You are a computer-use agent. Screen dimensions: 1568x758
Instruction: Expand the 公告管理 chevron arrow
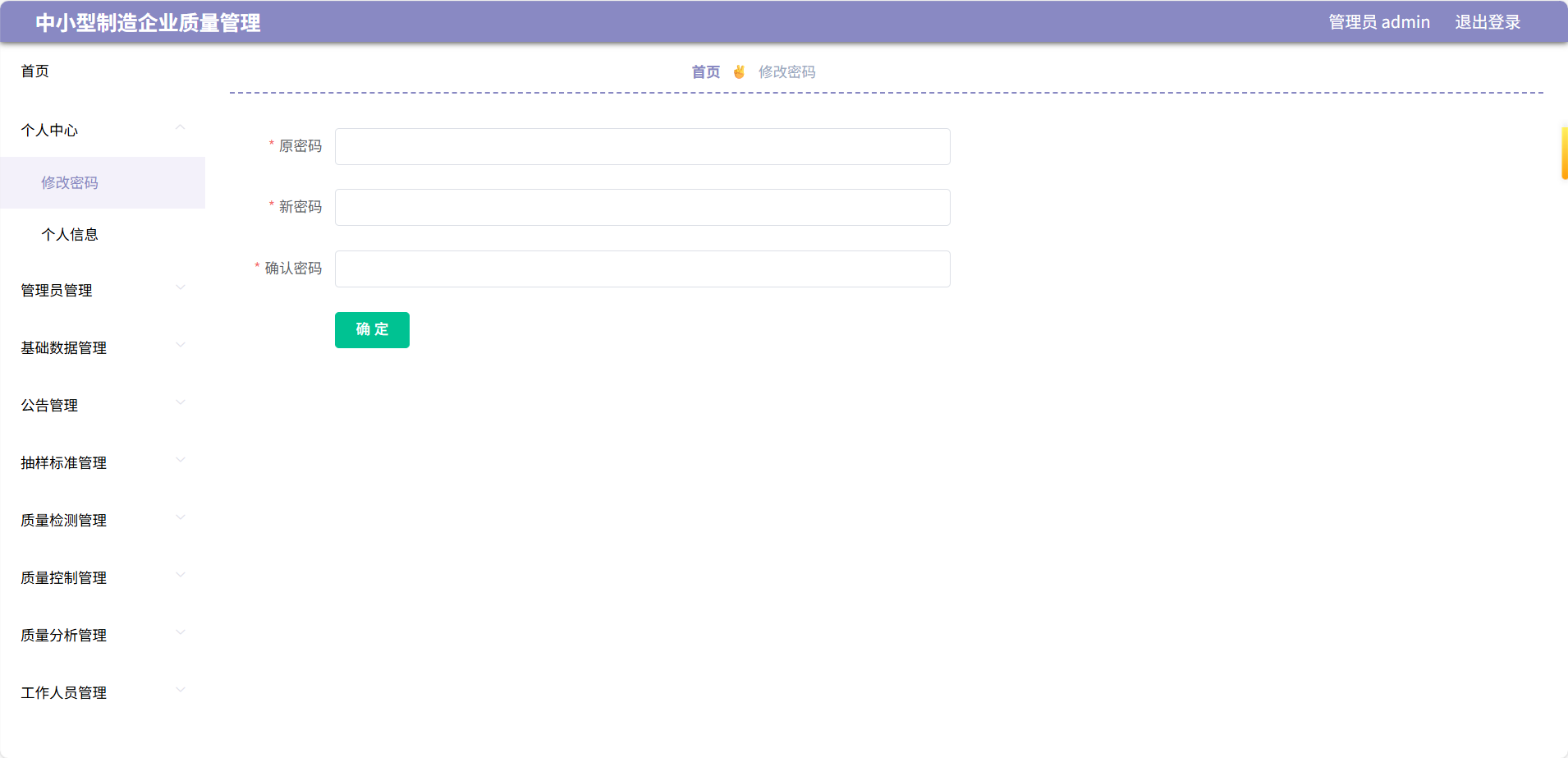[181, 402]
